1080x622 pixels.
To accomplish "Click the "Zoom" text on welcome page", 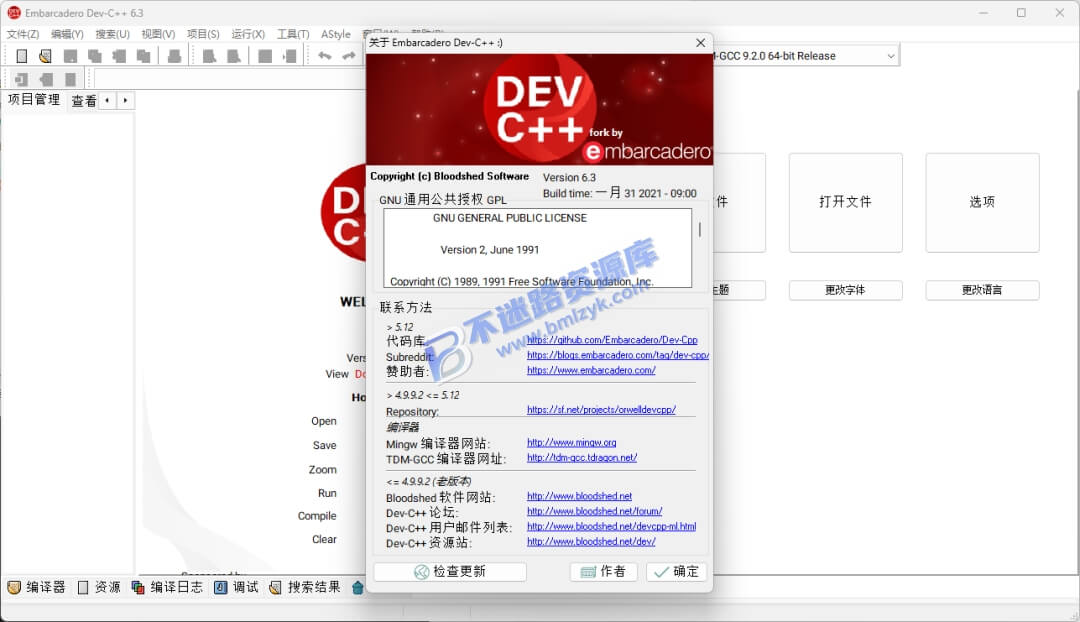I will coord(322,470).
